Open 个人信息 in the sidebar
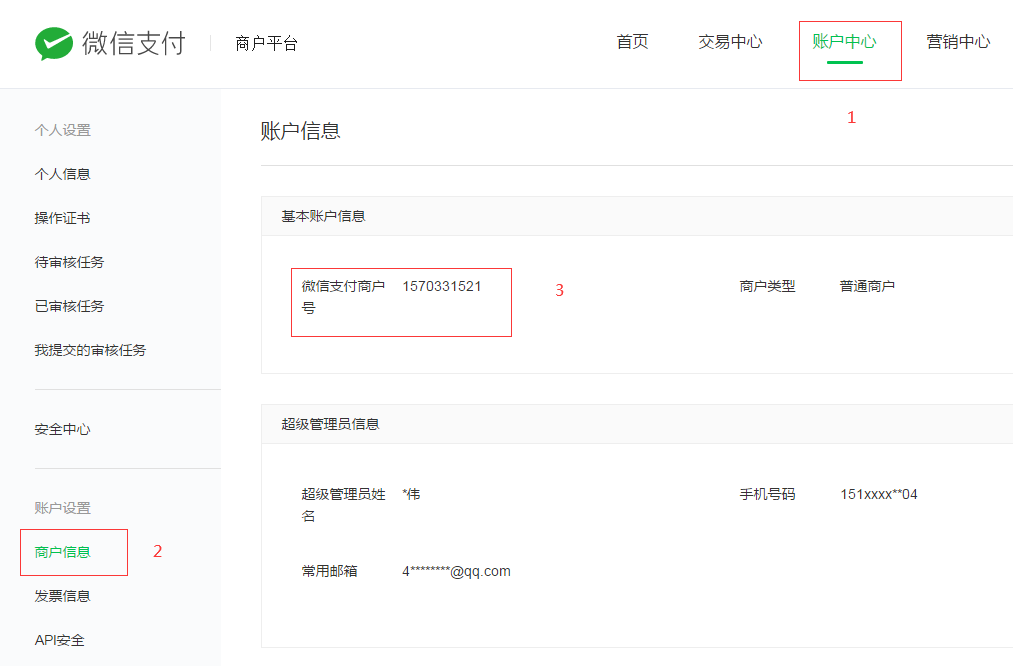Screen dimensions: 1013x666 (63, 174)
